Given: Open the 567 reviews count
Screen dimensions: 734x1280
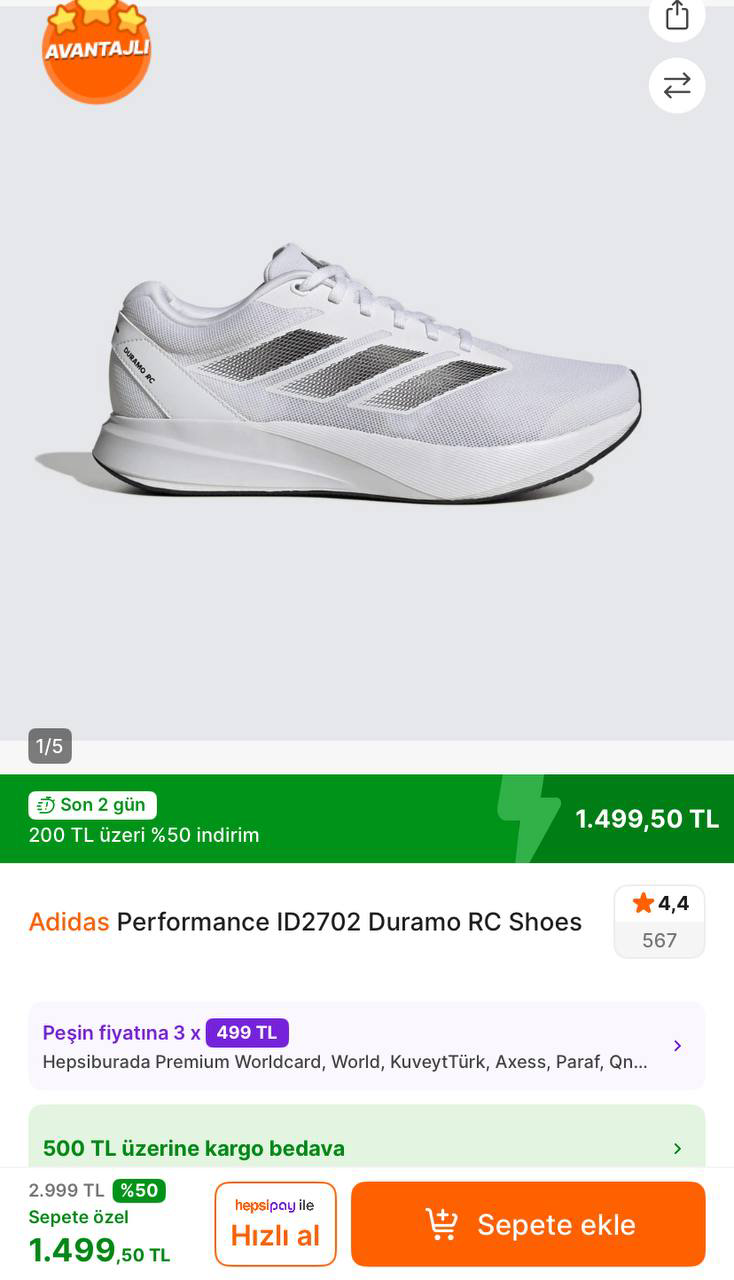Looking at the screenshot, I should [659, 940].
